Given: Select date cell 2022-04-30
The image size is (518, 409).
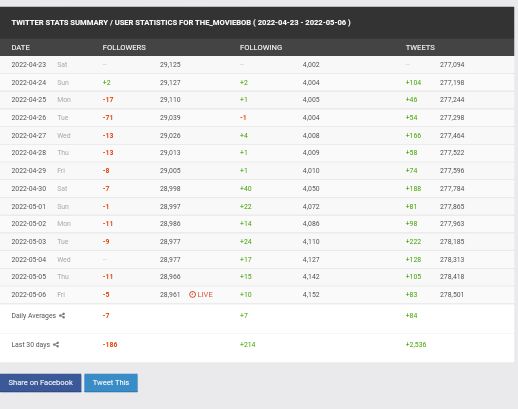Looking at the screenshot, I should click(29, 189).
